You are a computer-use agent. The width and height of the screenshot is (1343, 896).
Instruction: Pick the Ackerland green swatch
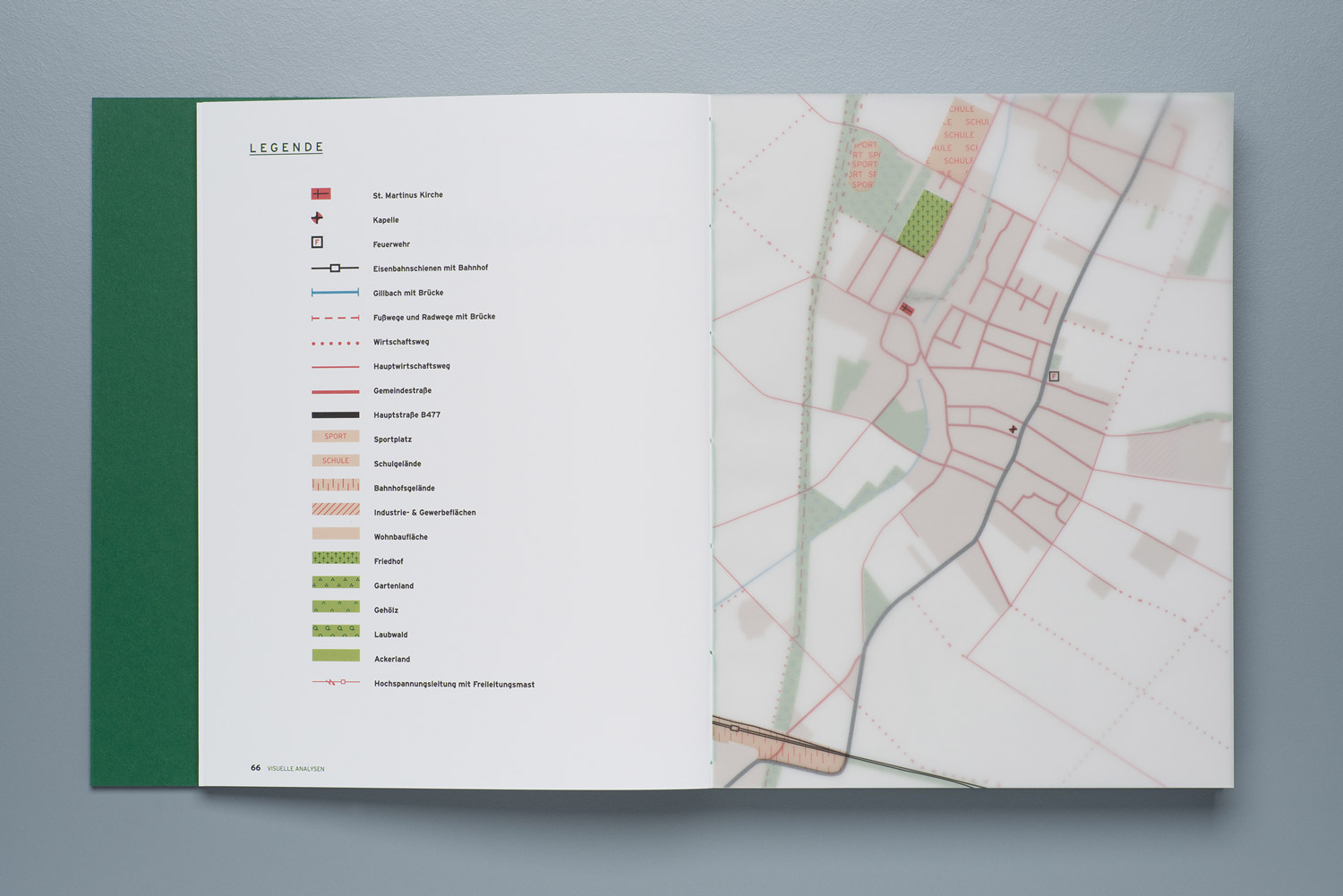click(x=335, y=656)
